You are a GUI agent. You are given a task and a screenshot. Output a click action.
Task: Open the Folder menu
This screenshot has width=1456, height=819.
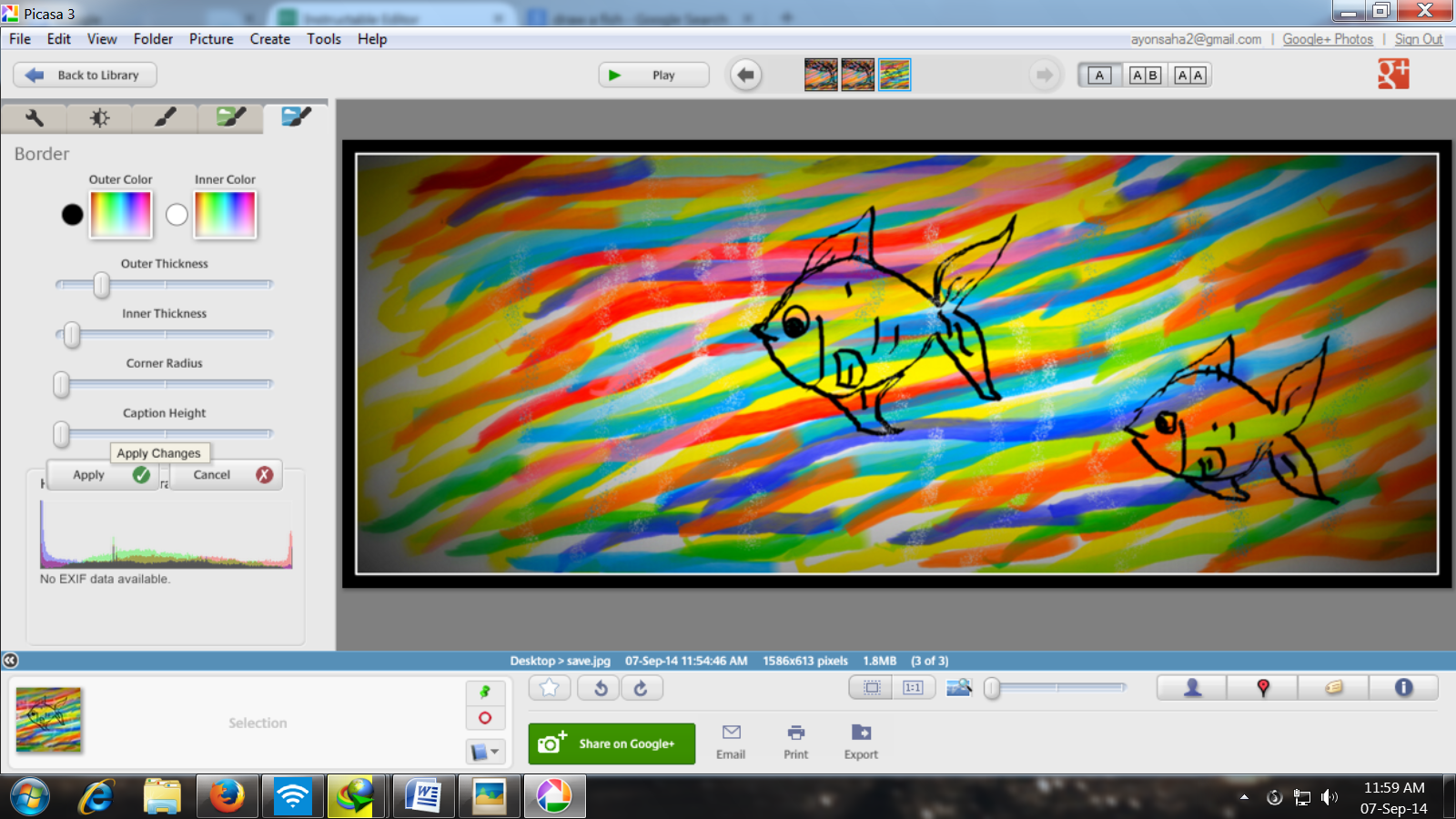coord(153,39)
